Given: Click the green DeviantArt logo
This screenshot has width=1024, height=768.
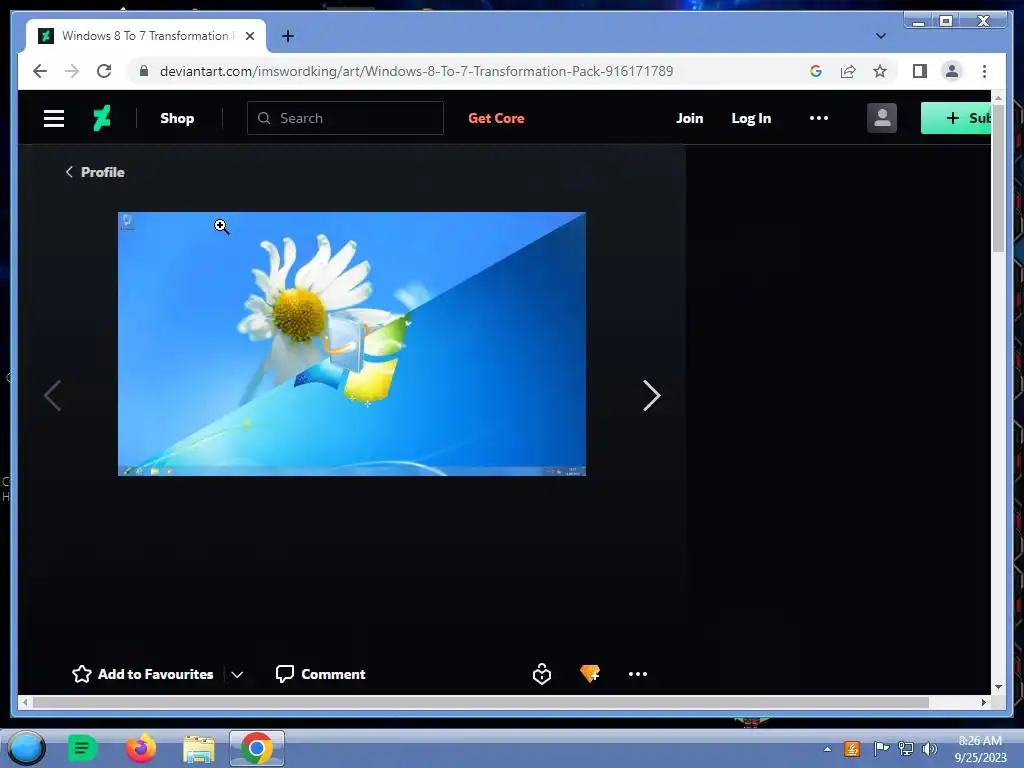Looking at the screenshot, I should (x=102, y=118).
